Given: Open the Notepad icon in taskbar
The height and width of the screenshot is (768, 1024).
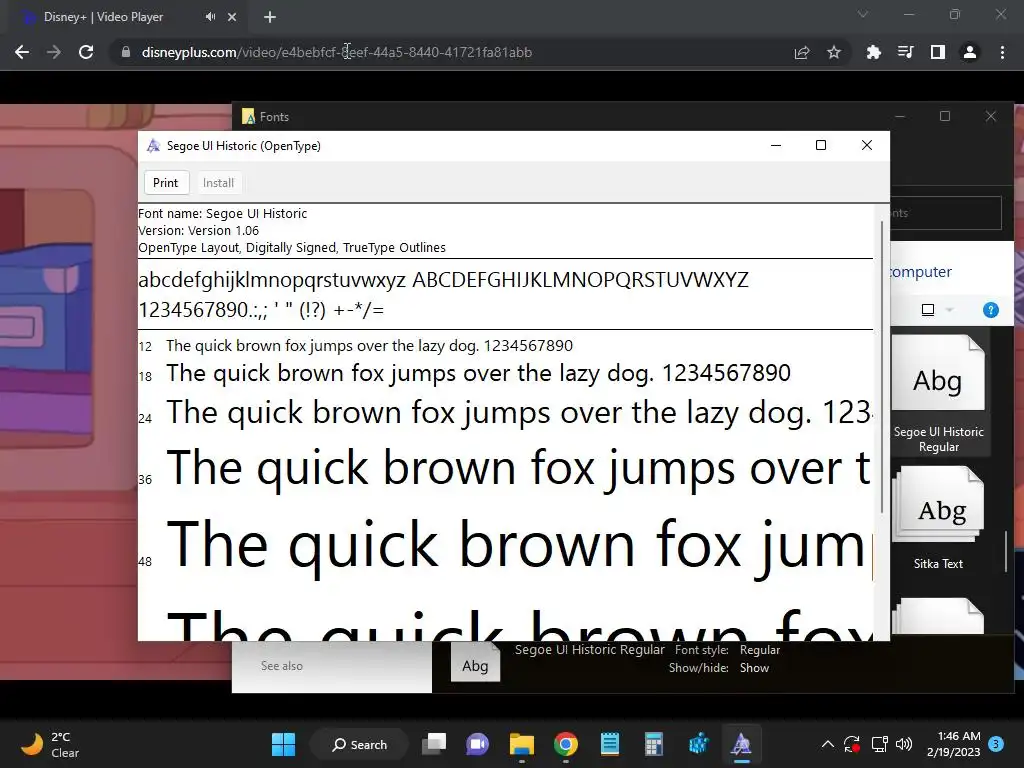Looking at the screenshot, I should tap(610, 744).
